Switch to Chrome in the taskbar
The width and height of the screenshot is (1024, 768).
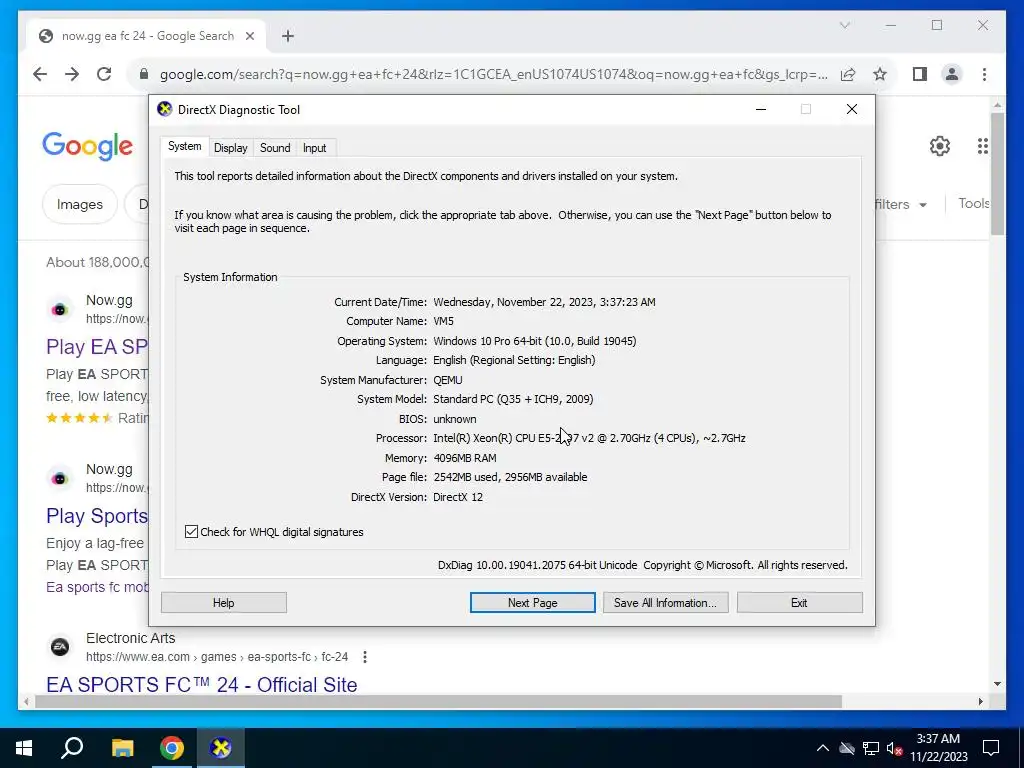[172, 748]
